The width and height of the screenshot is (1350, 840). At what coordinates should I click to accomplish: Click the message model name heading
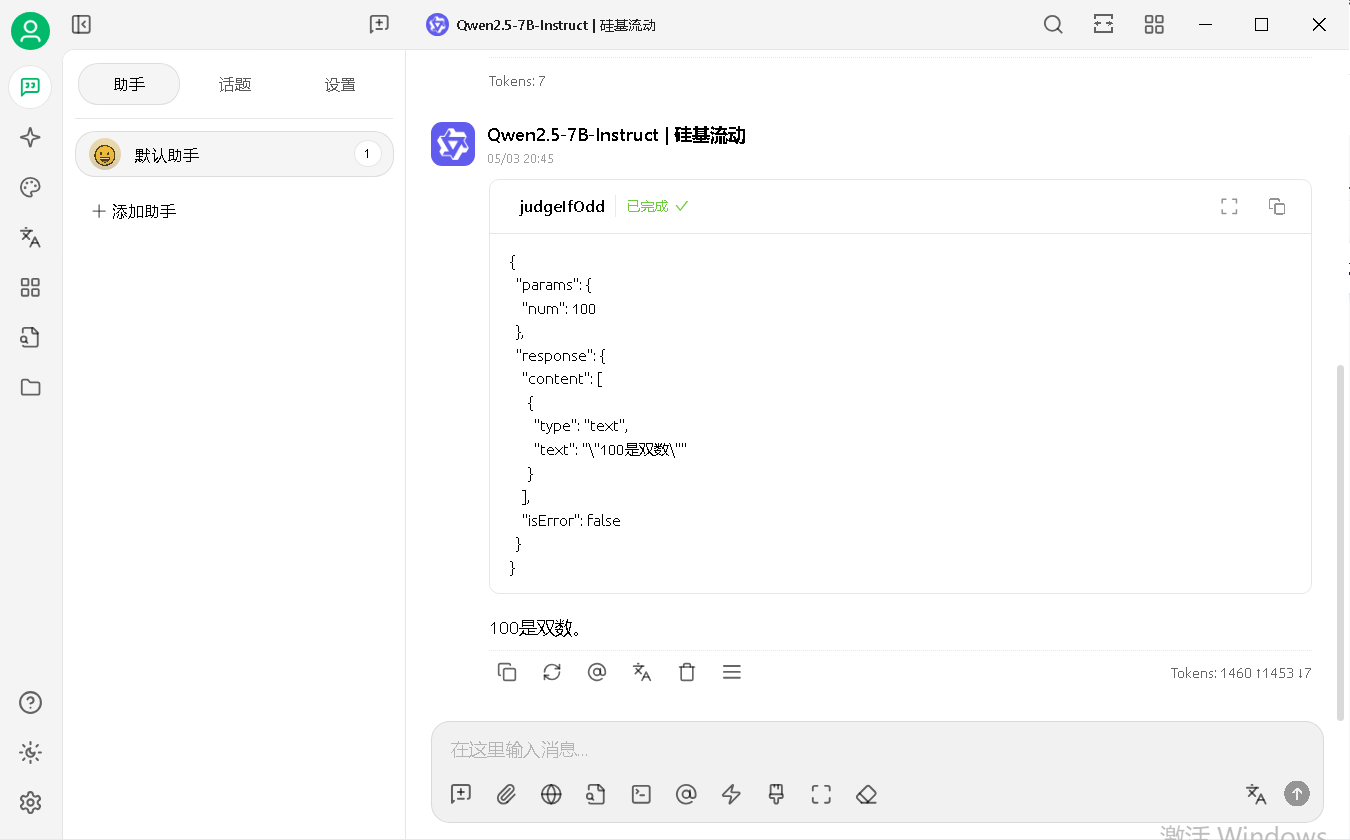tap(616, 135)
